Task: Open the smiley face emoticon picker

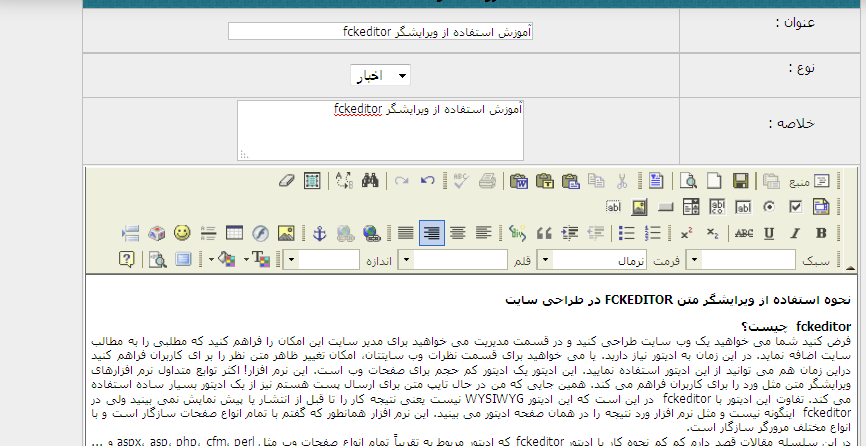Action: click(182, 233)
